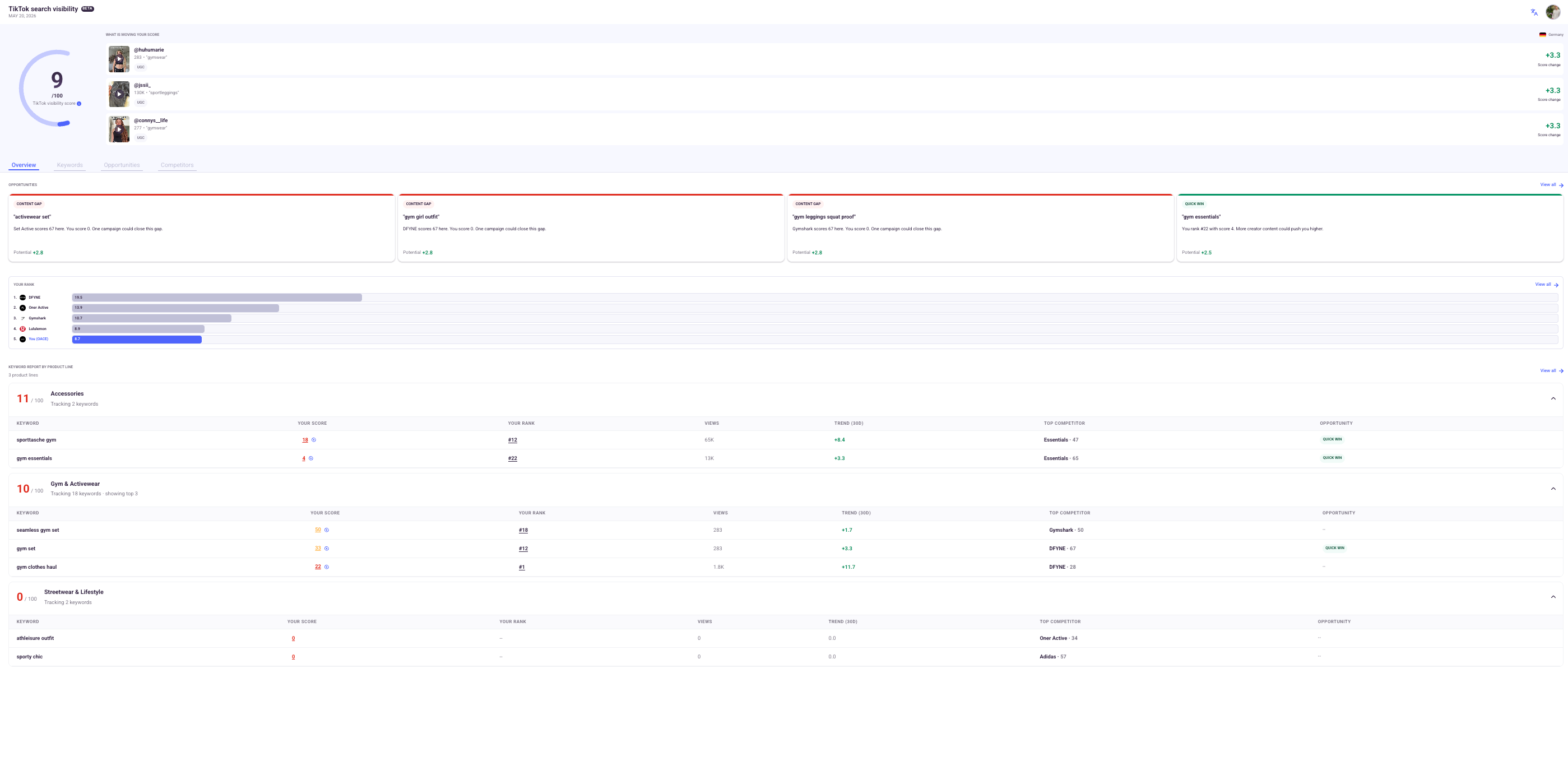Click the Gymshark 10.7 rank bar
The height and width of the screenshot is (780, 1568).
click(x=151, y=318)
